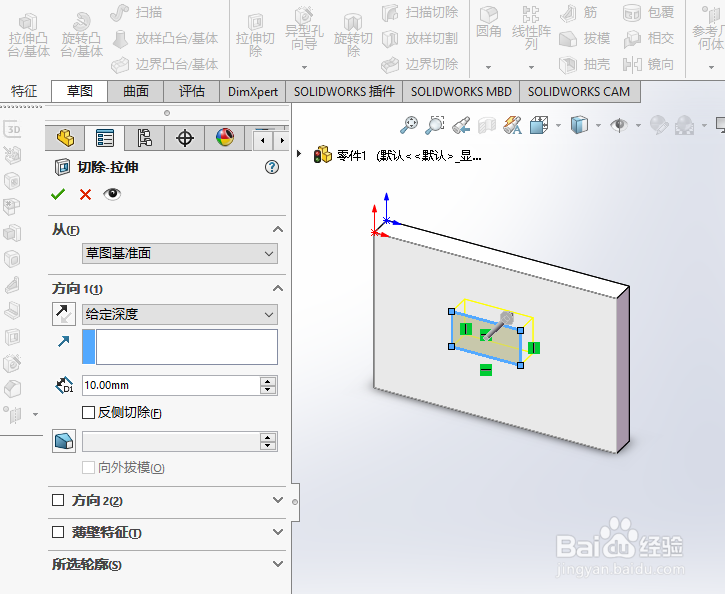Click the Linear Pattern (线性阵列) tool

click(531, 28)
